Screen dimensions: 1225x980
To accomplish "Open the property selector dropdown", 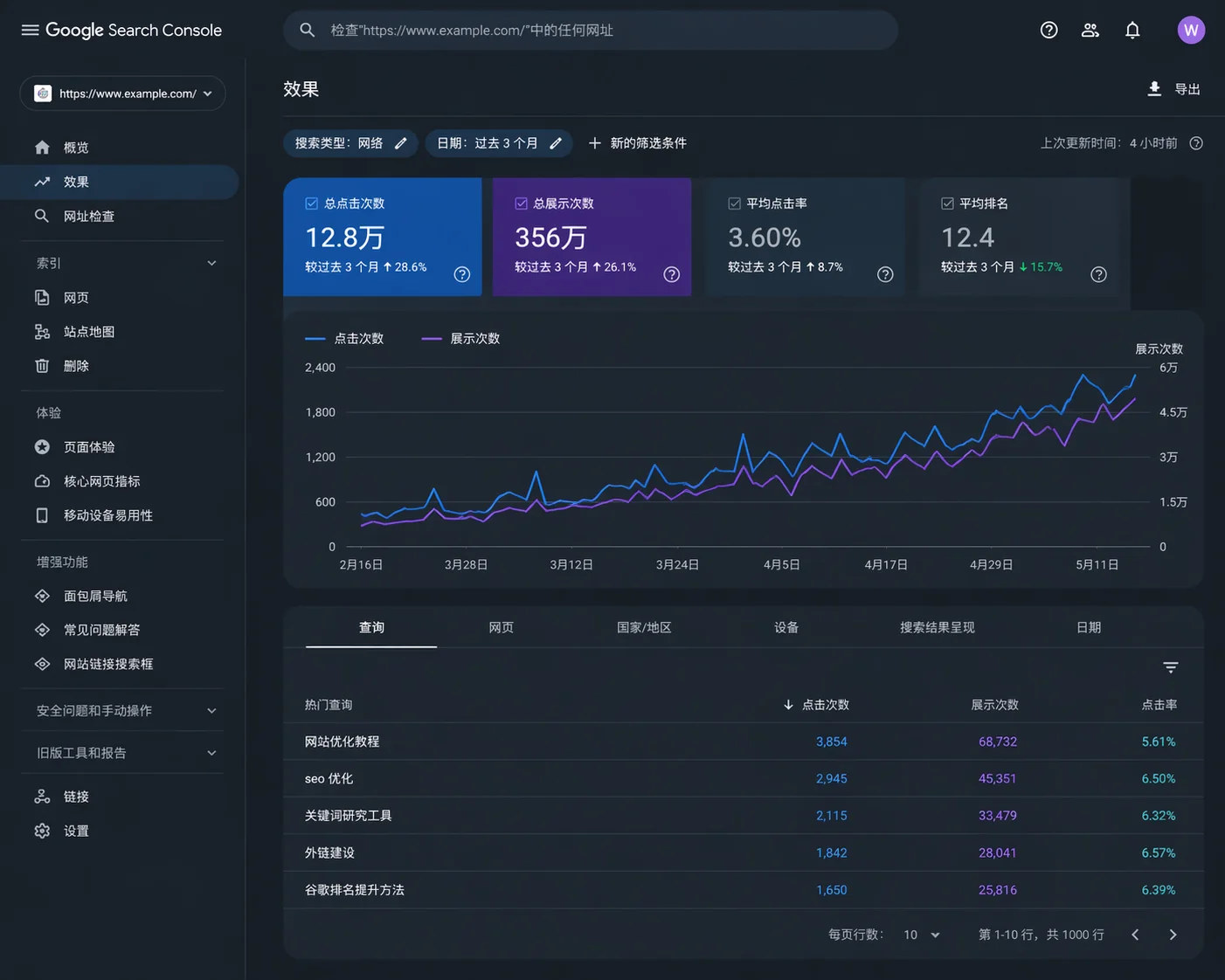I will tap(122, 93).
